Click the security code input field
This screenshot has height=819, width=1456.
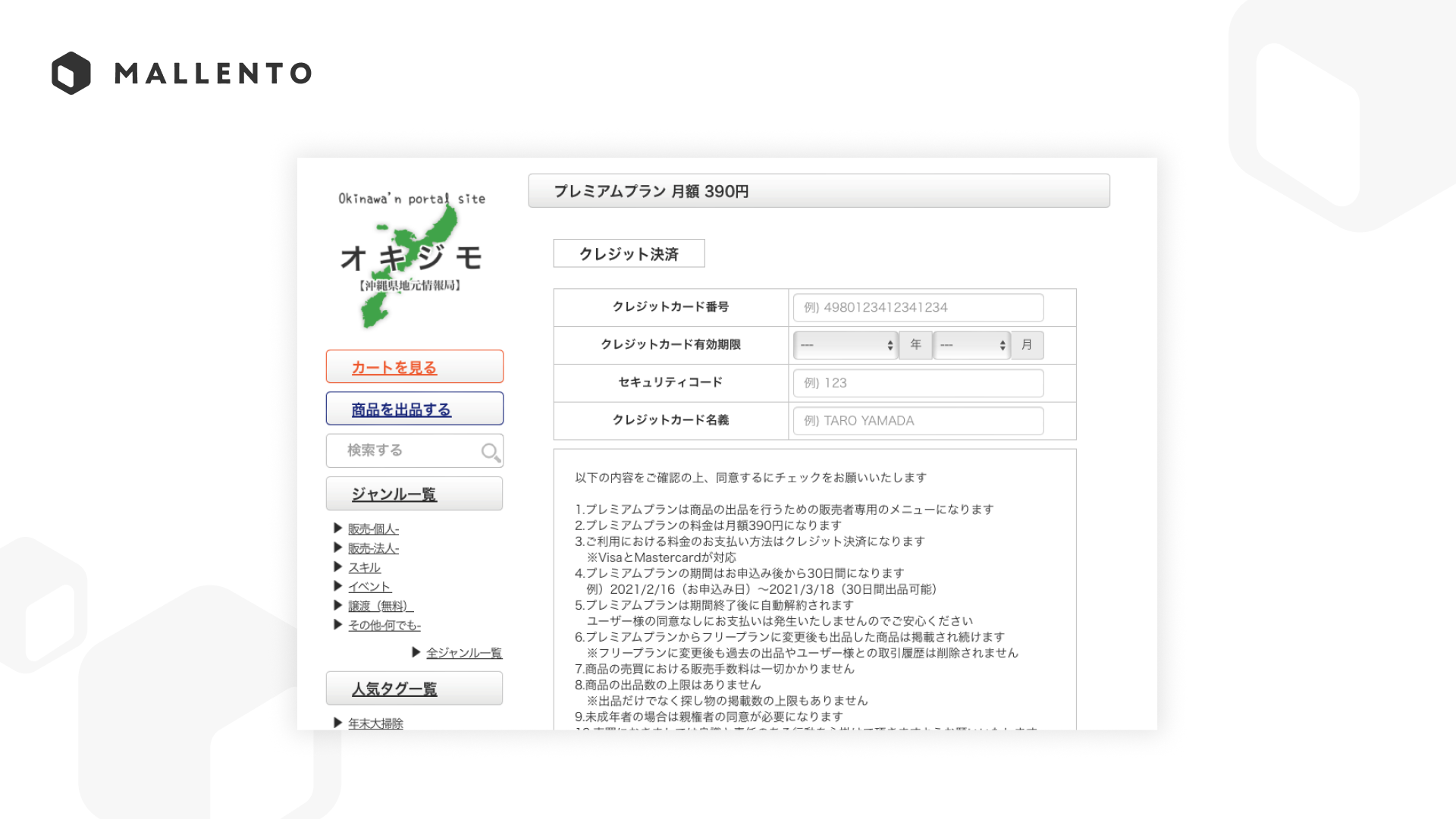coord(918,383)
